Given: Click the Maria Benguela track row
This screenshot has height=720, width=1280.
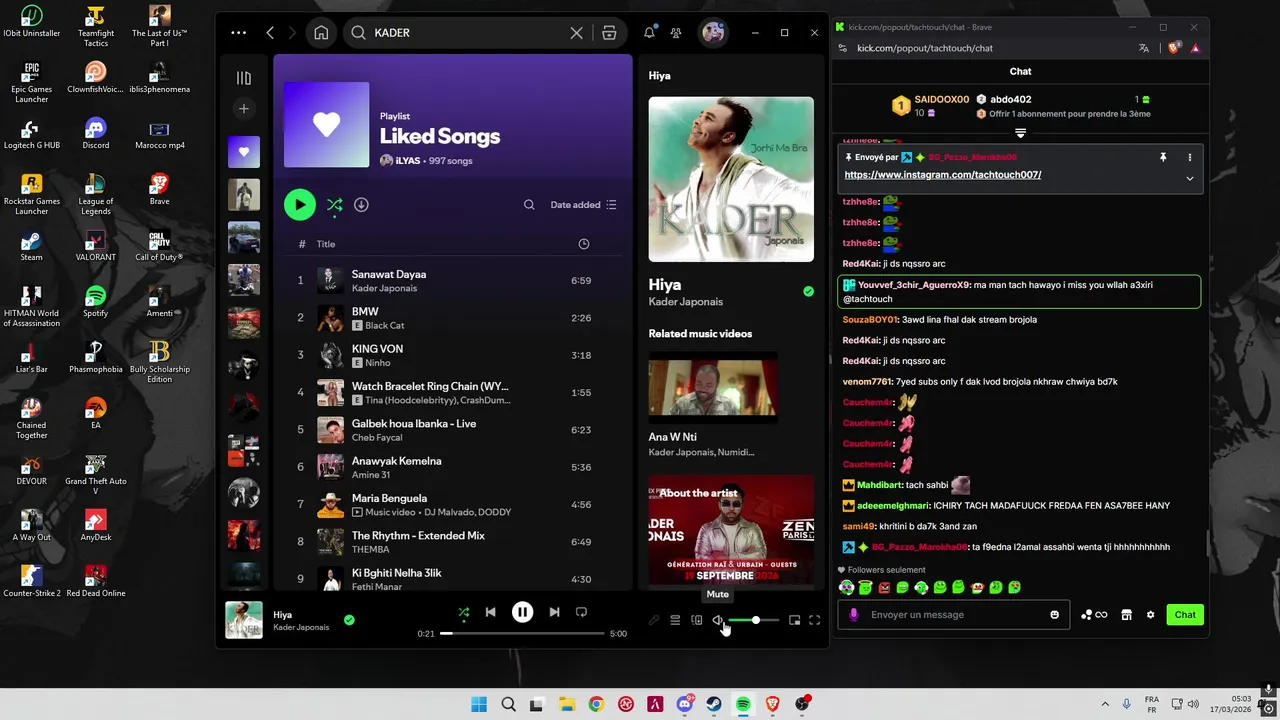Looking at the screenshot, I should coord(451,505).
